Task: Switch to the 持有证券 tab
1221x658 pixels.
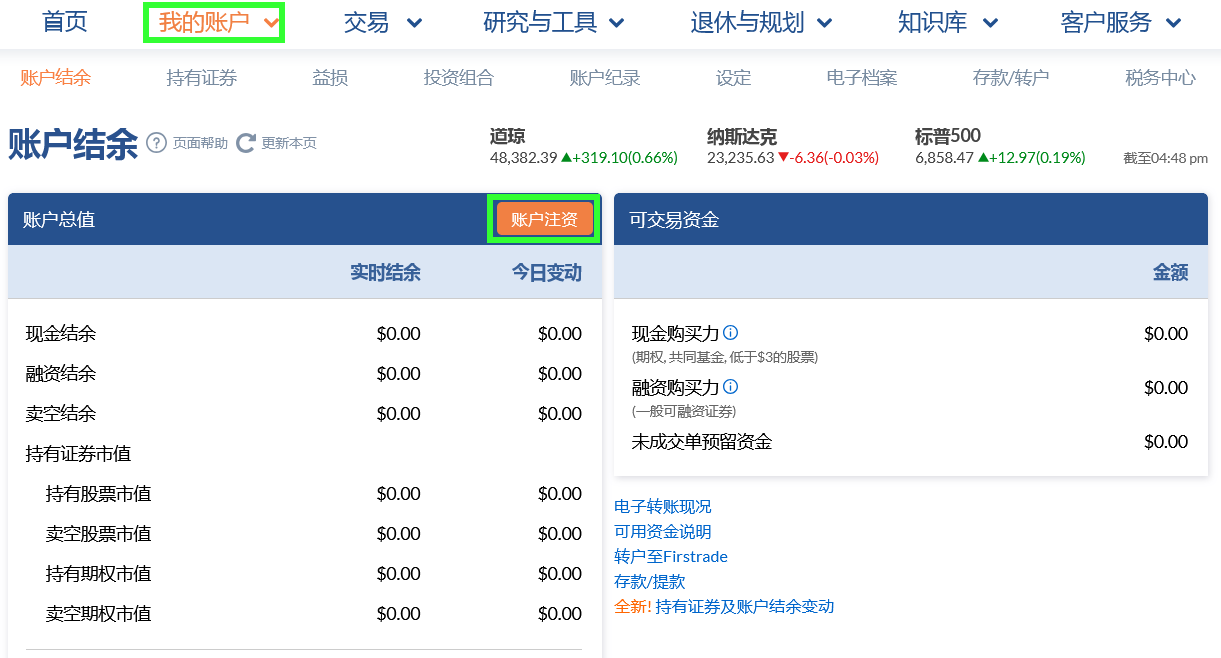Action: coord(201,77)
